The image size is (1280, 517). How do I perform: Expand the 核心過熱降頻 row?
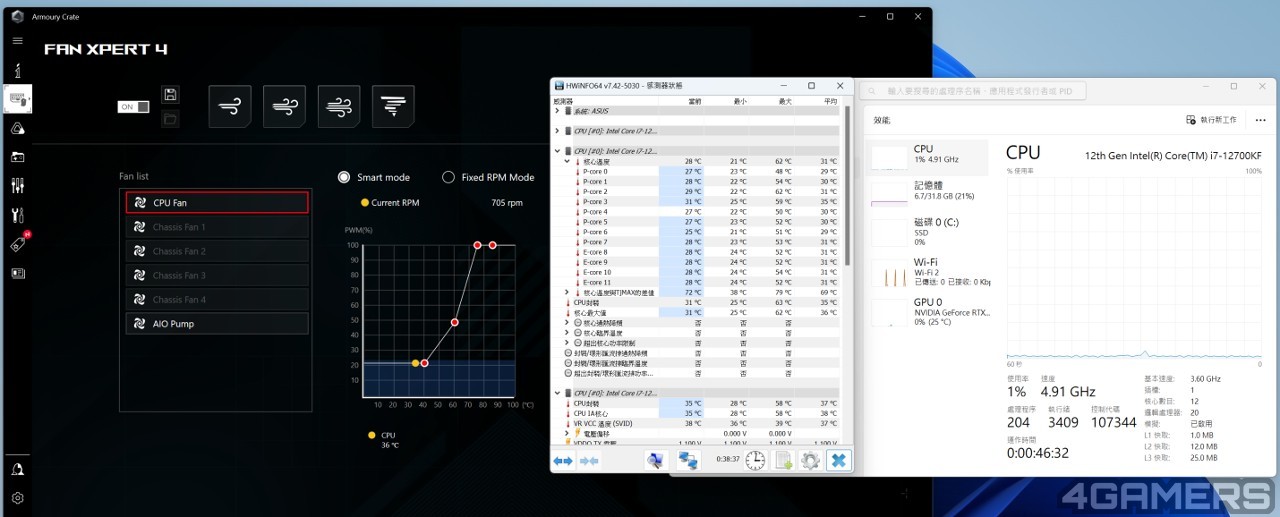click(x=567, y=322)
